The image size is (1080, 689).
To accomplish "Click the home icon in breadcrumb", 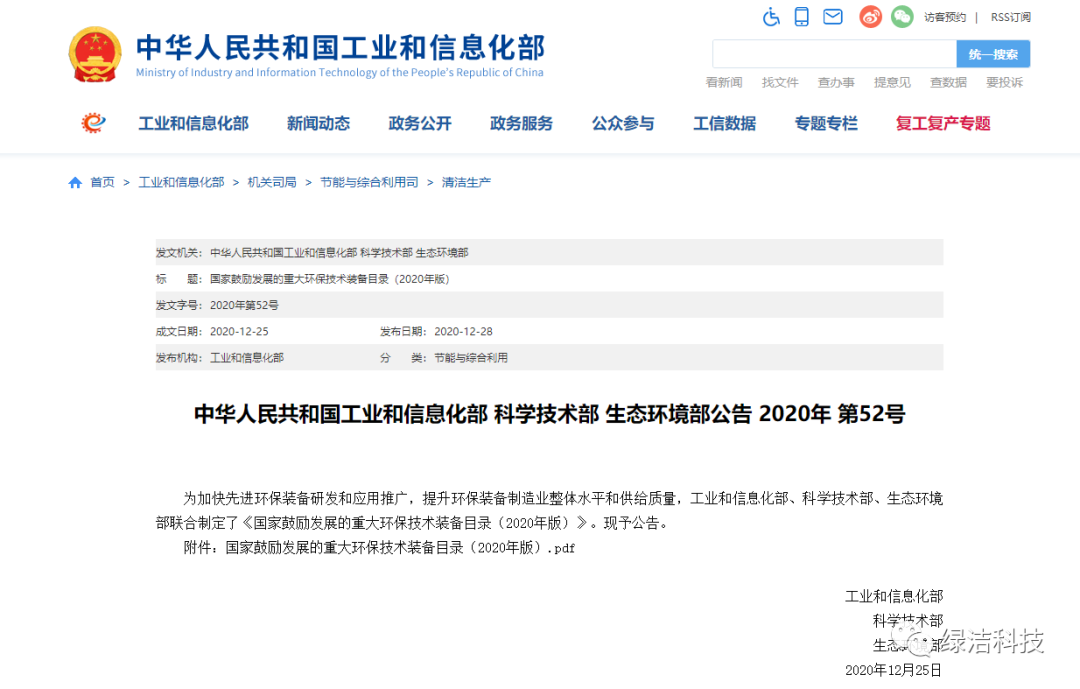I will click(75, 183).
